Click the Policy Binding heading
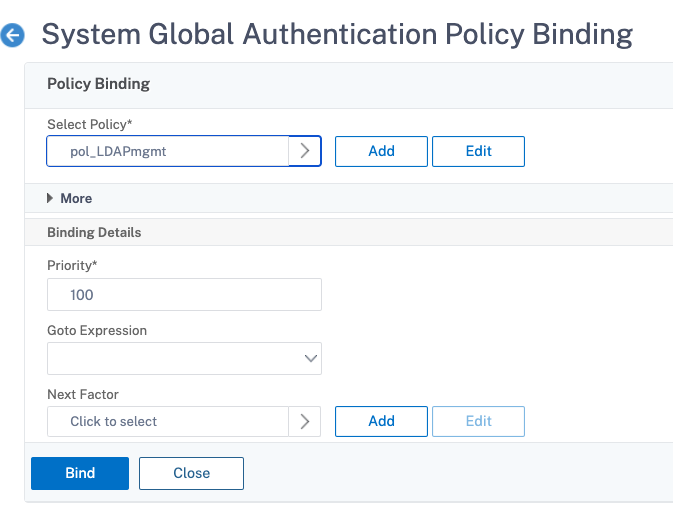Image resolution: width=673 pixels, height=509 pixels. click(x=98, y=84)
